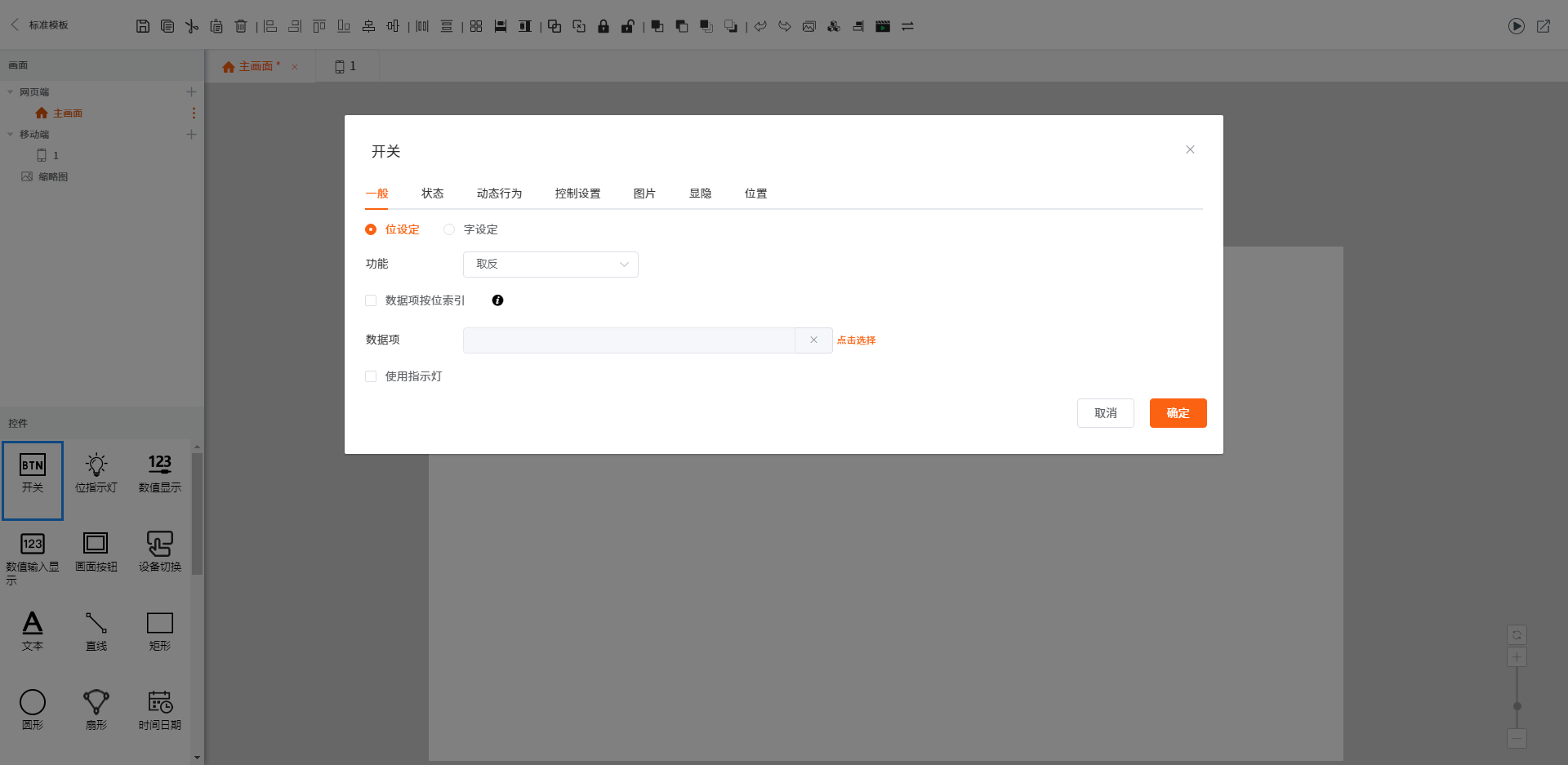The image size is (1568, 765).
Task: Click the cut scissors icon
Action: 192,26
